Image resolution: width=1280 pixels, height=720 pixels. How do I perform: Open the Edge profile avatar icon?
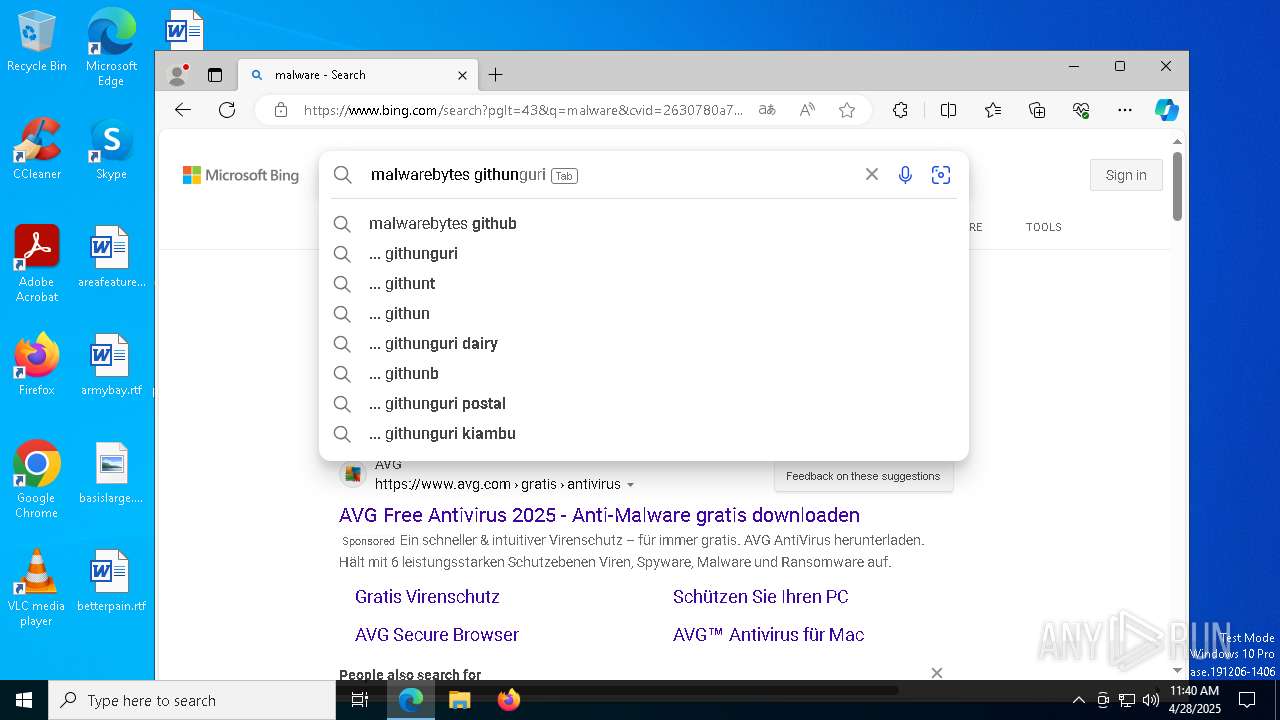click(179, 75)
